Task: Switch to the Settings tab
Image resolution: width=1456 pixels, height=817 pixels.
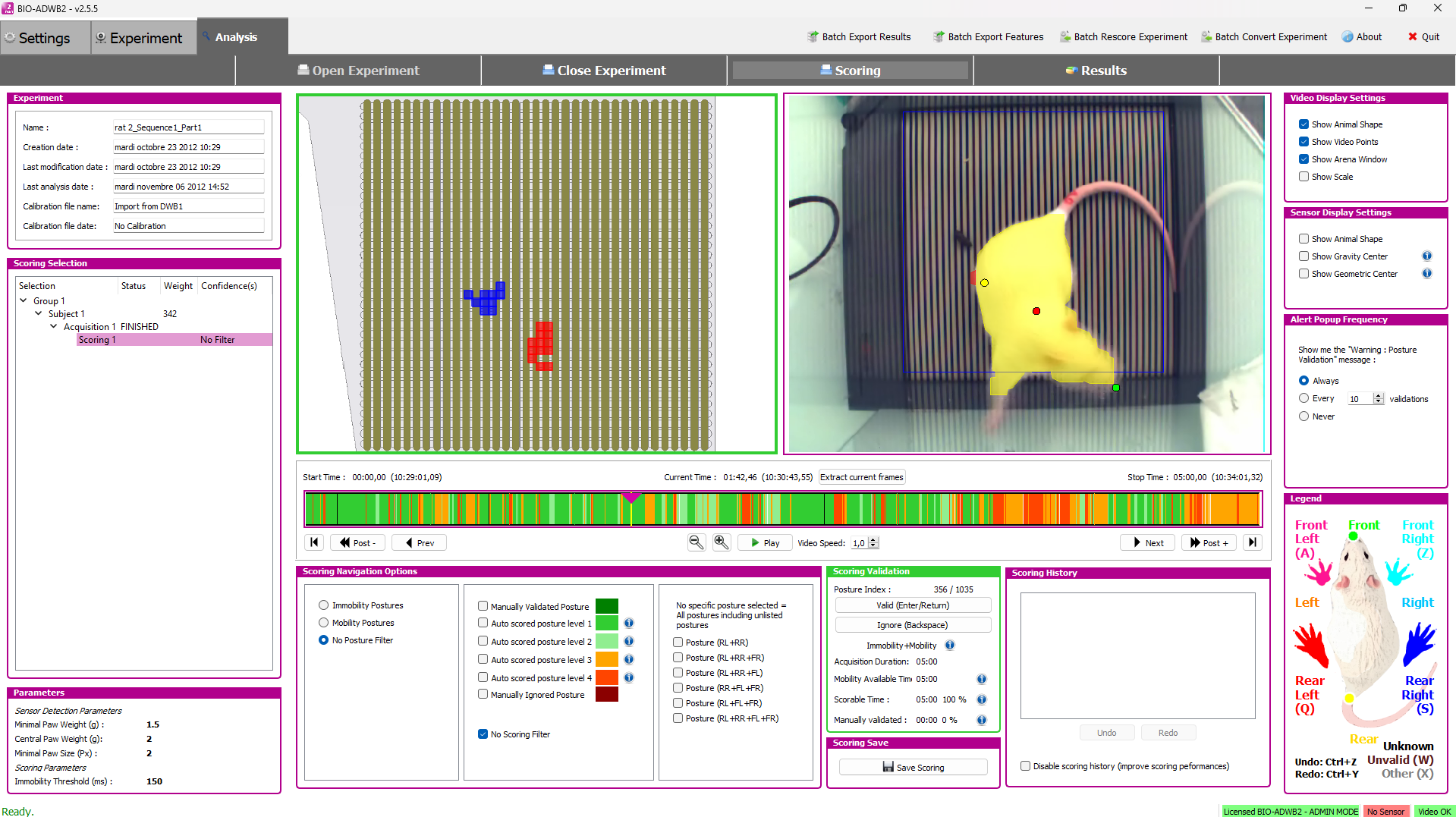Action: 45,38
